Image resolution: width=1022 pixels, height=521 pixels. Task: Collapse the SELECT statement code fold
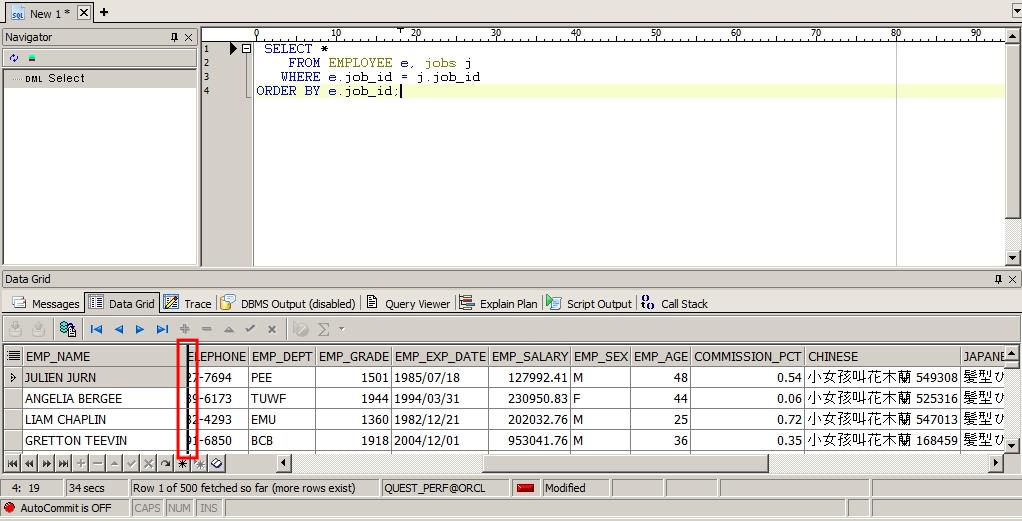246,48
